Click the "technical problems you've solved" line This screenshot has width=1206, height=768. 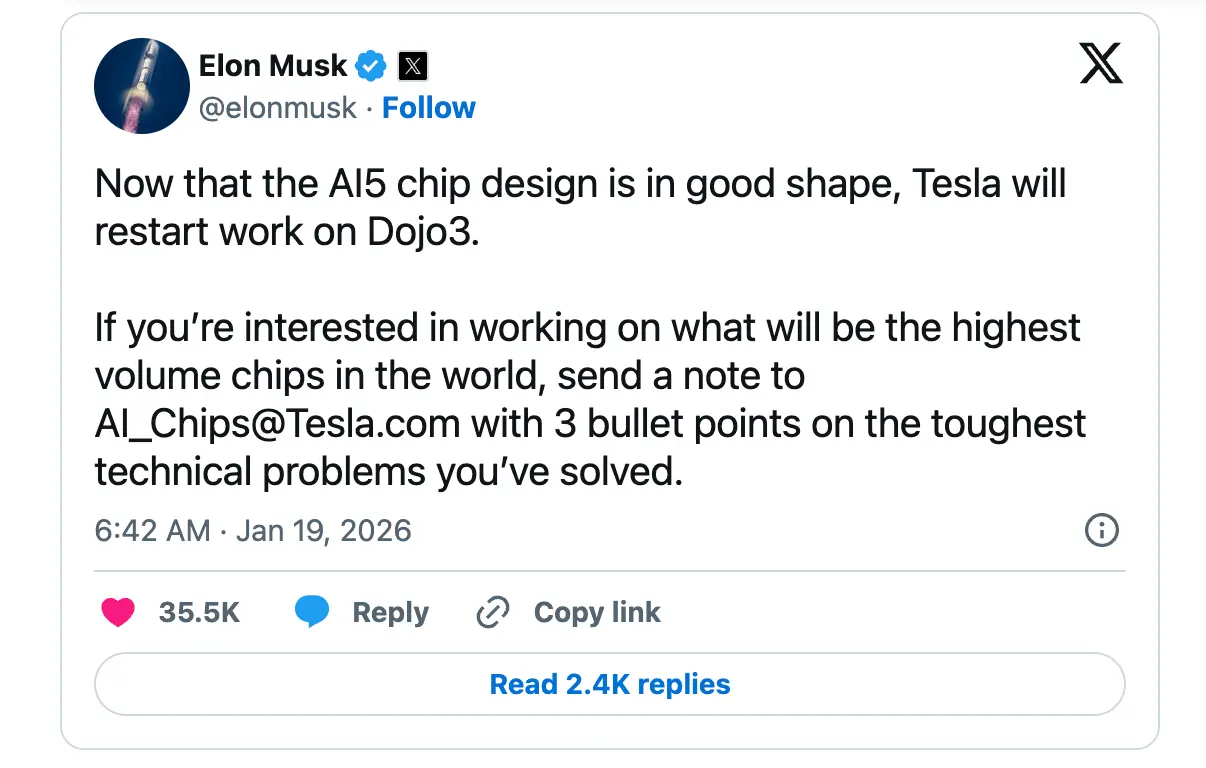click(388, 472)
